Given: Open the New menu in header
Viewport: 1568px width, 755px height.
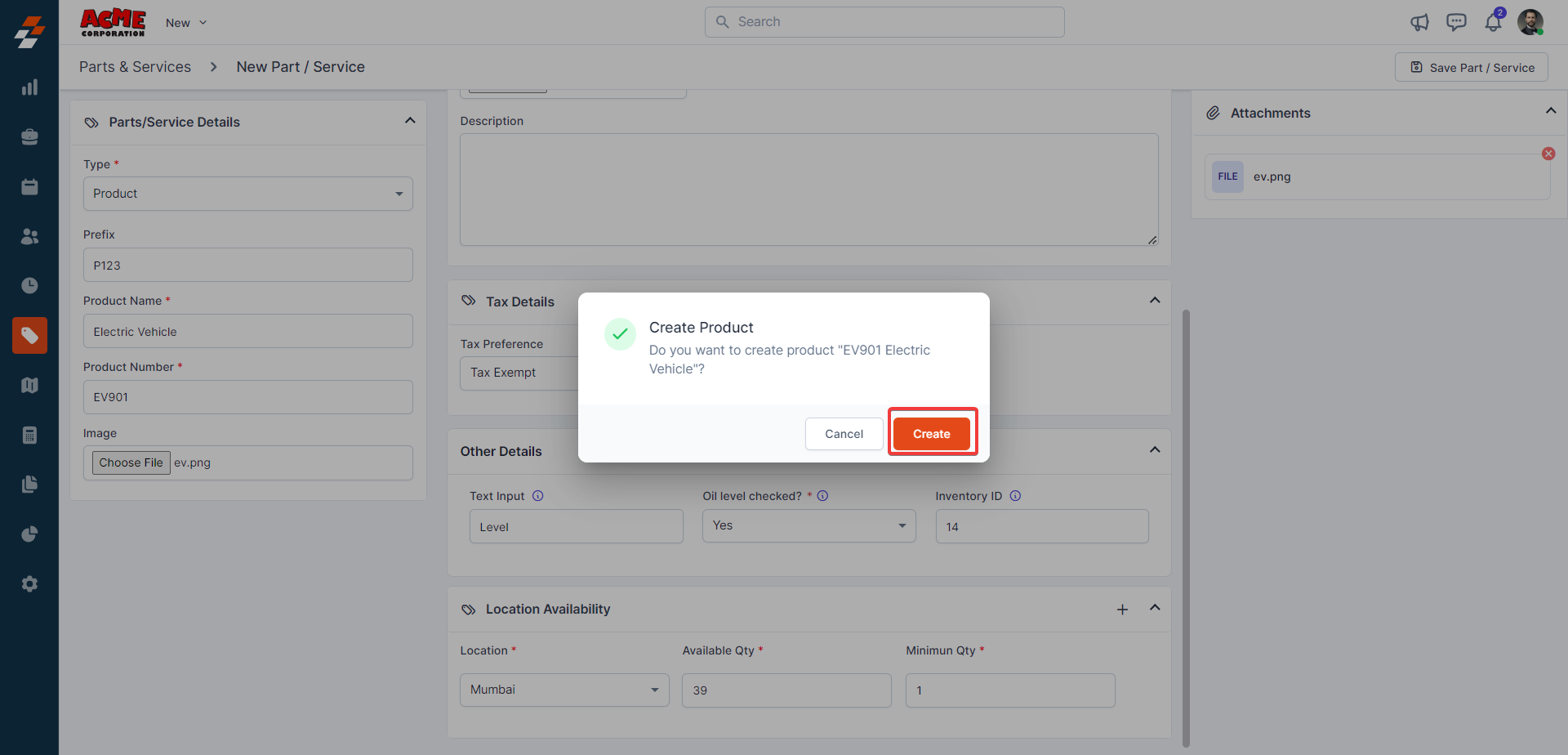Looking at the screenshot, I should [x=186, y=23].
